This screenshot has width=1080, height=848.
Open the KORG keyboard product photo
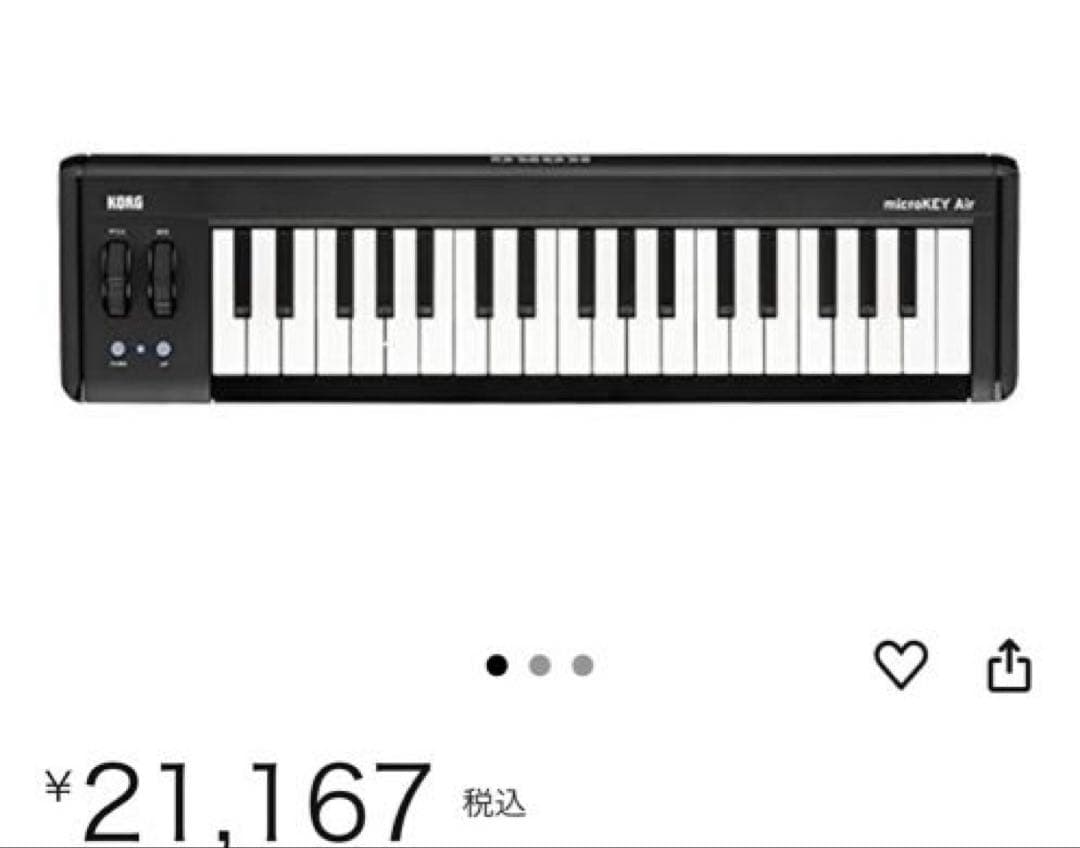tap(539, 278)
